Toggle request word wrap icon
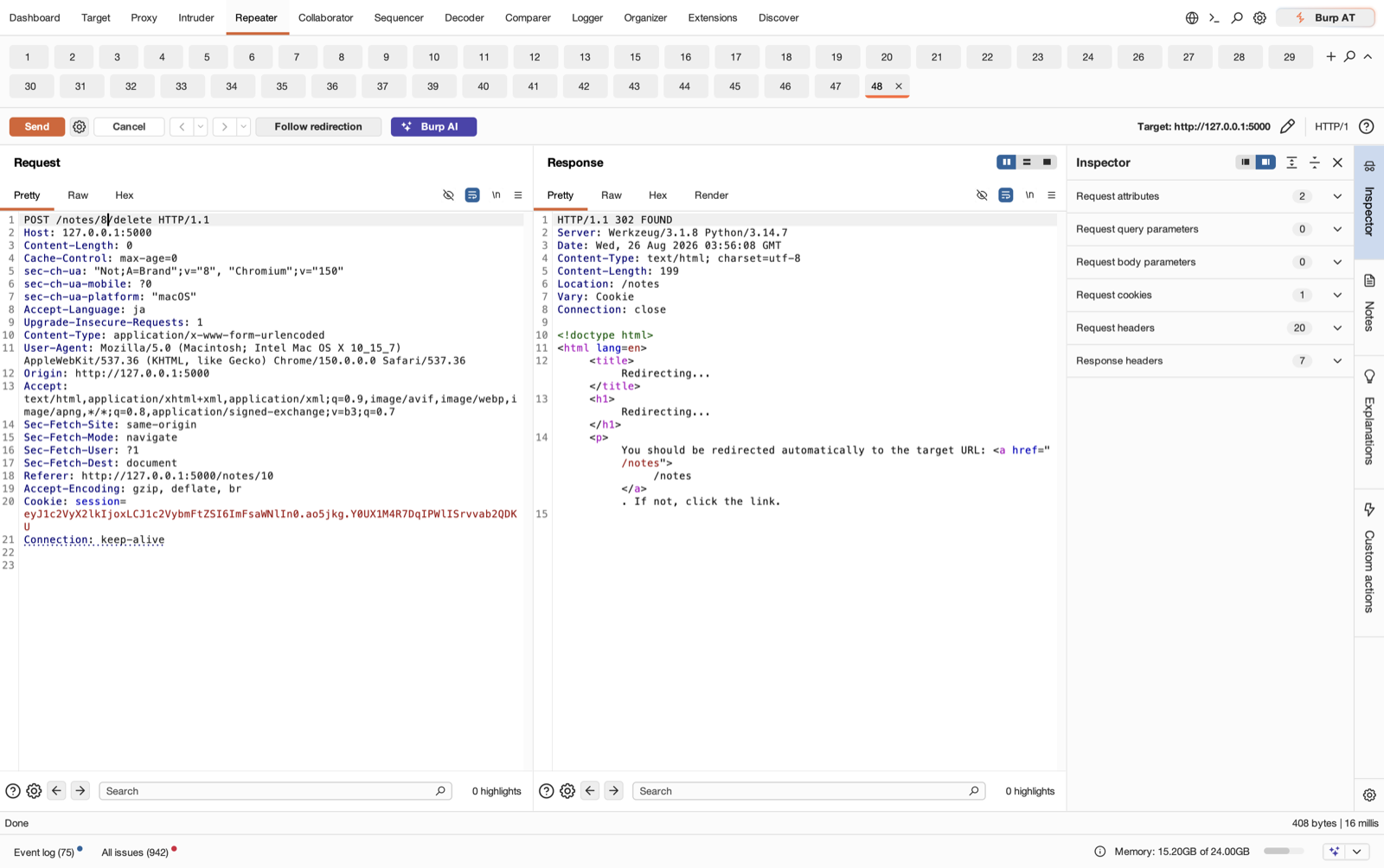1384x868 pixels. (x=472, y=195)
